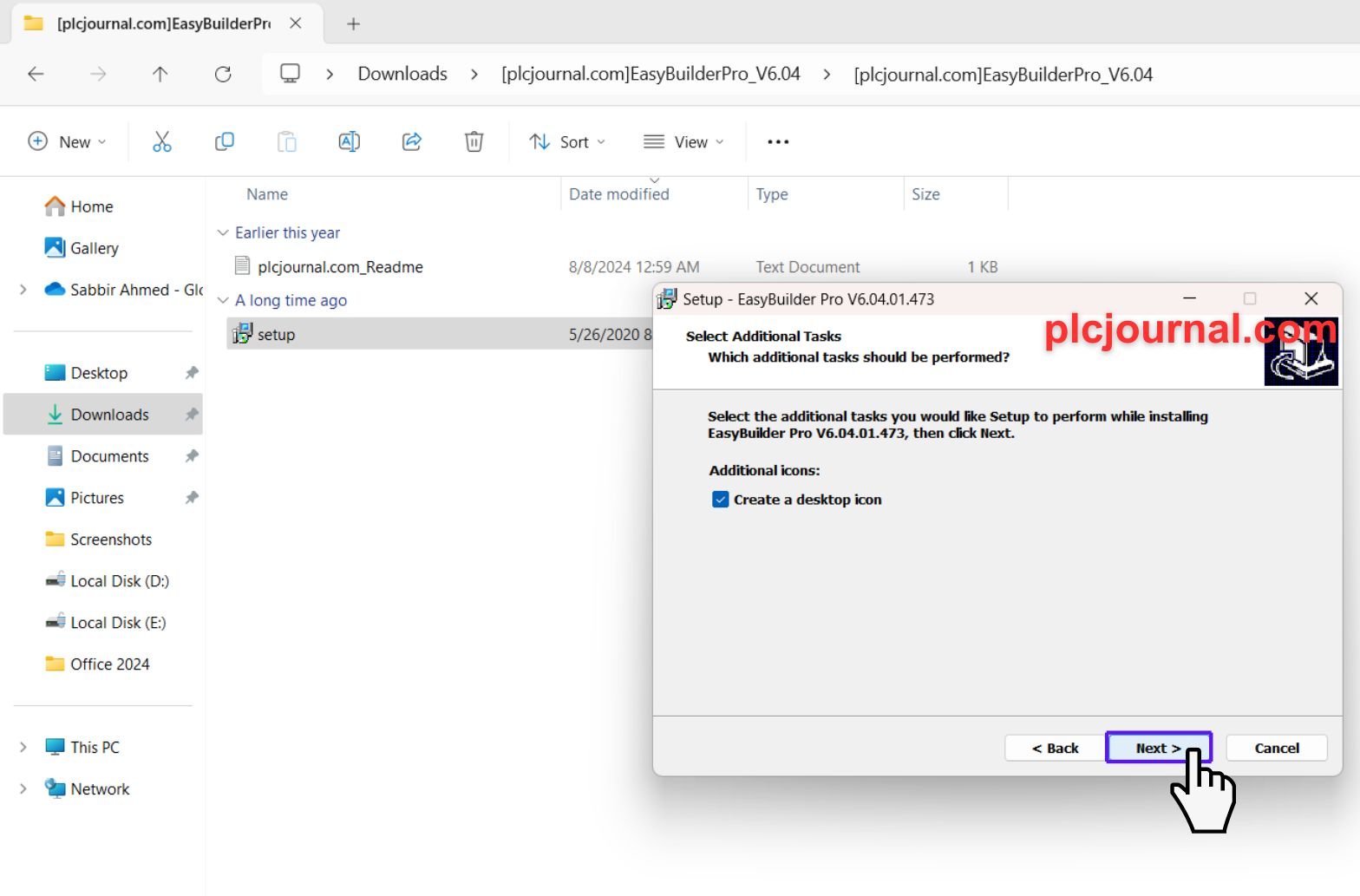Expand the This PC tree node
The image size is (1360, 896).
pos(23,747)
